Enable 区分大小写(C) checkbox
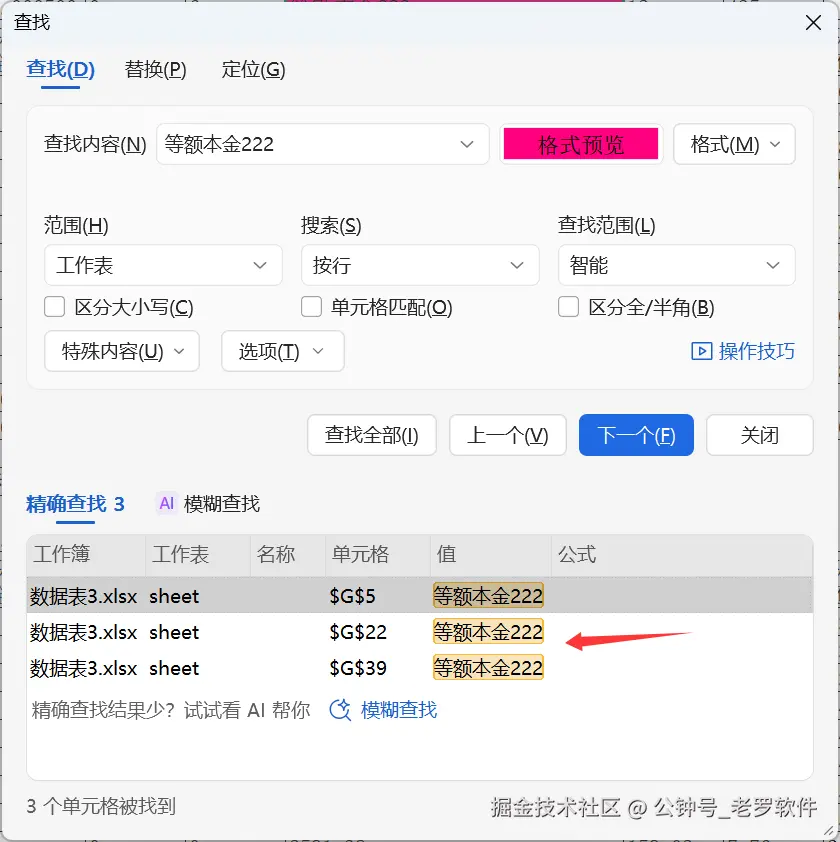 [54, 307]
